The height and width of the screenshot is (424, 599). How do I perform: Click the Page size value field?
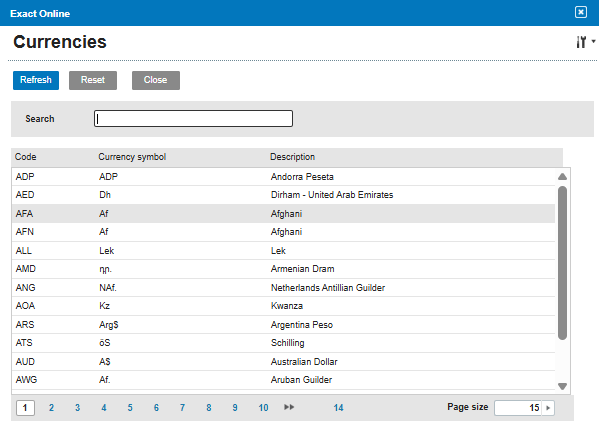(518, 408)
